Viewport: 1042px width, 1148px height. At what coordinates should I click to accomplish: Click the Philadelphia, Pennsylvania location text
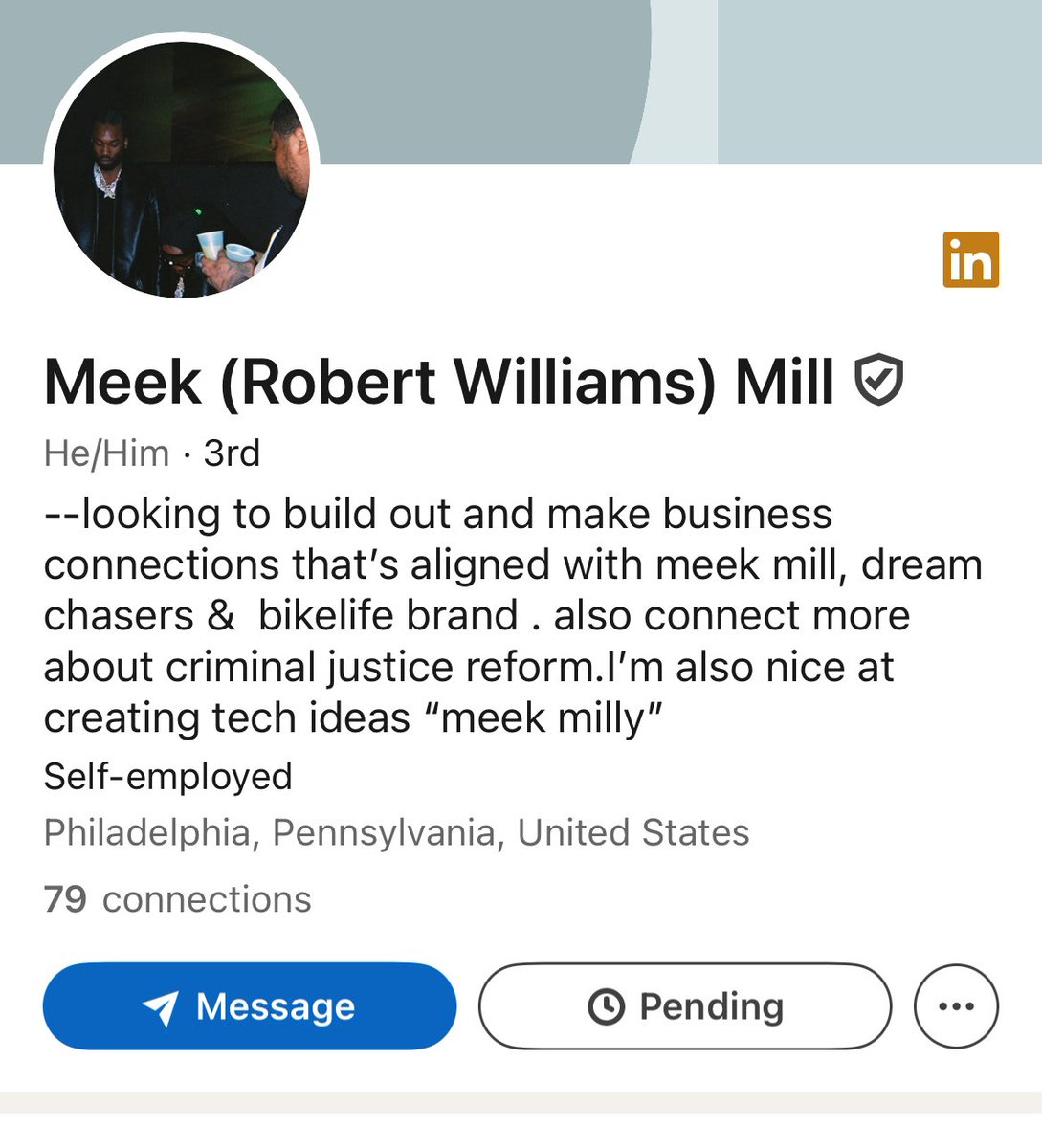(397, 832)
